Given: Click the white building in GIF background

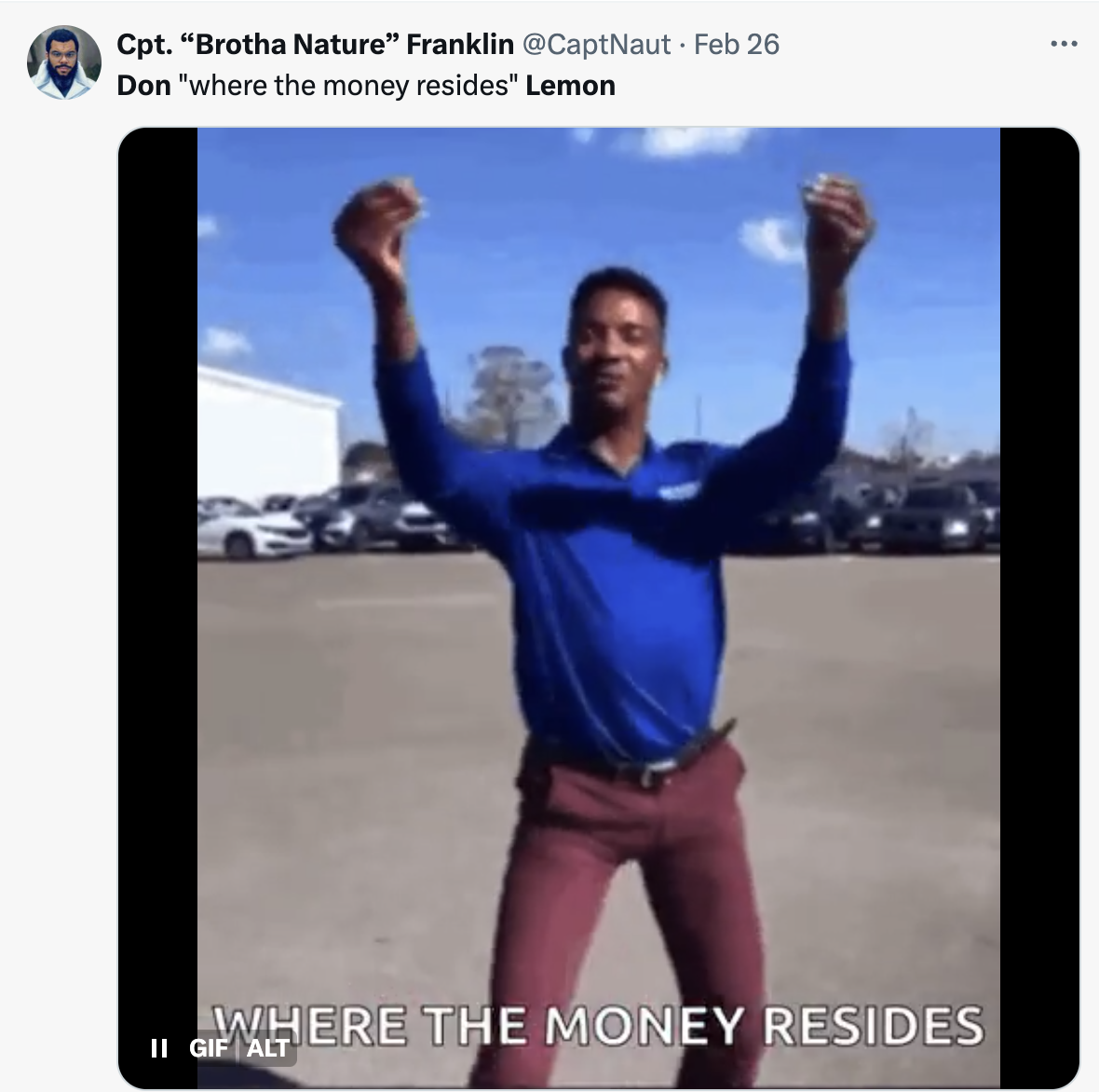Looking at the screenshot, I should (266, 438).
